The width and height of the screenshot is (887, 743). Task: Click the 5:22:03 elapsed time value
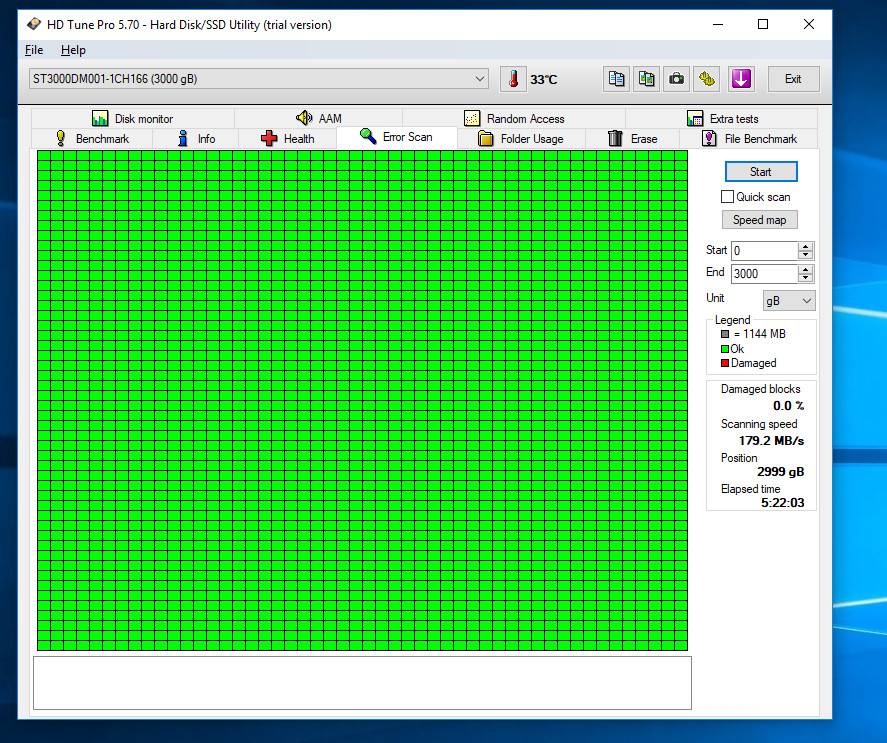pyautogui.click(x=782, y=503)
